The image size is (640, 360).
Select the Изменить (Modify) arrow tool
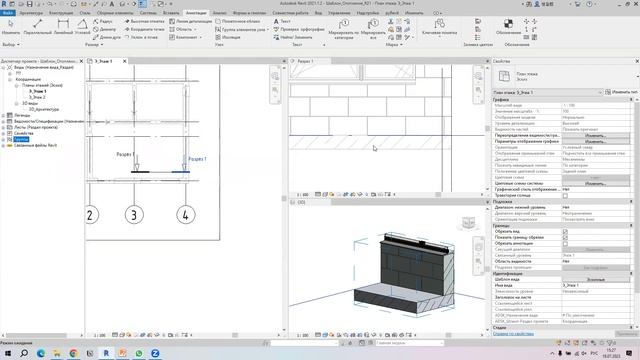coord(11,27)
